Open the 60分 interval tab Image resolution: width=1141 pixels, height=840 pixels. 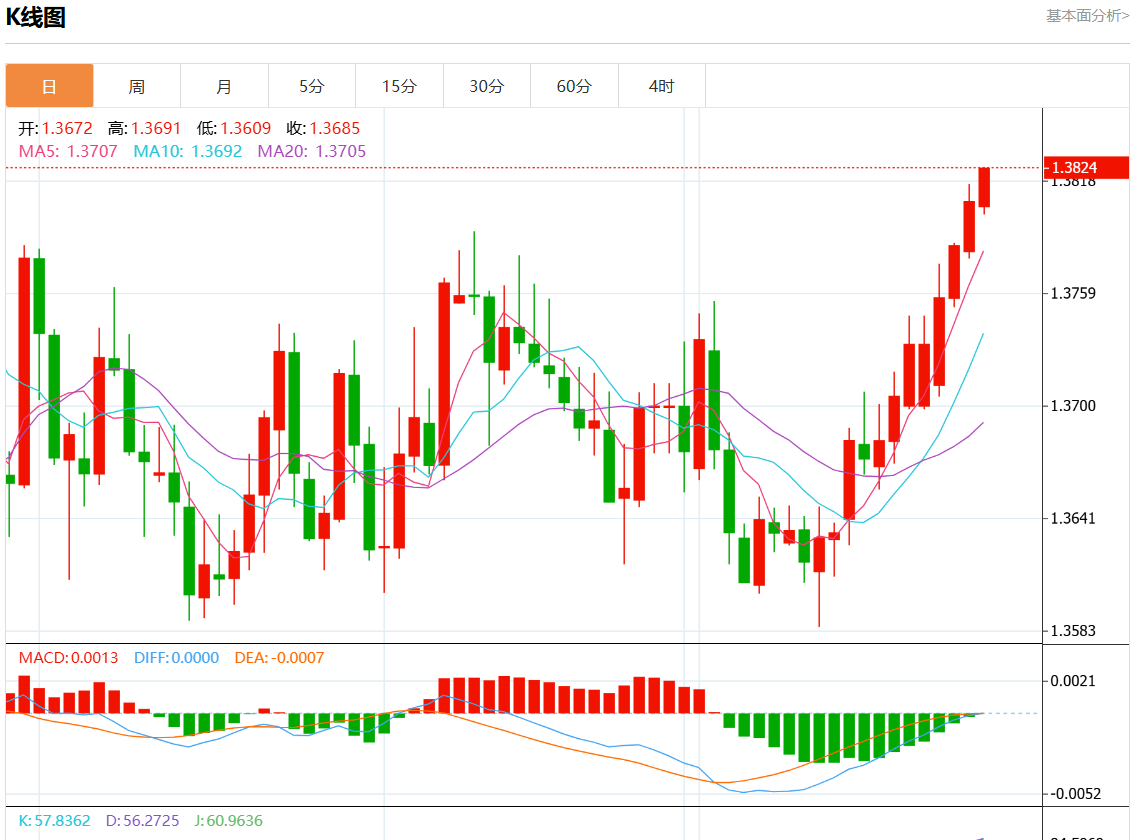(574, 86)
